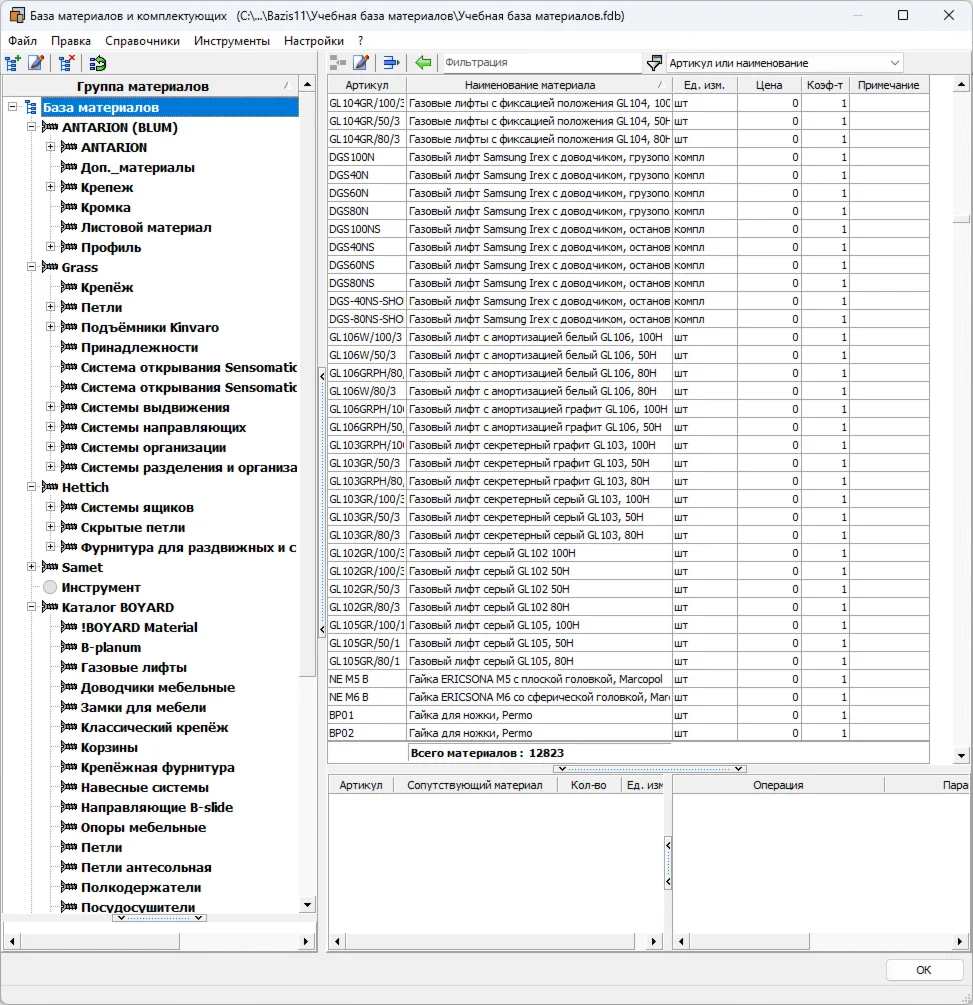Expand the Samet group node

click(x=32, y=567)
